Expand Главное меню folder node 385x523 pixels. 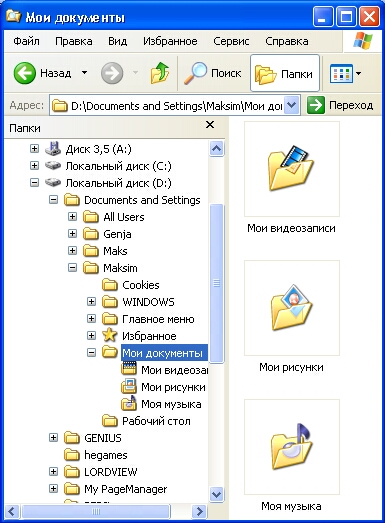[91, 319]
